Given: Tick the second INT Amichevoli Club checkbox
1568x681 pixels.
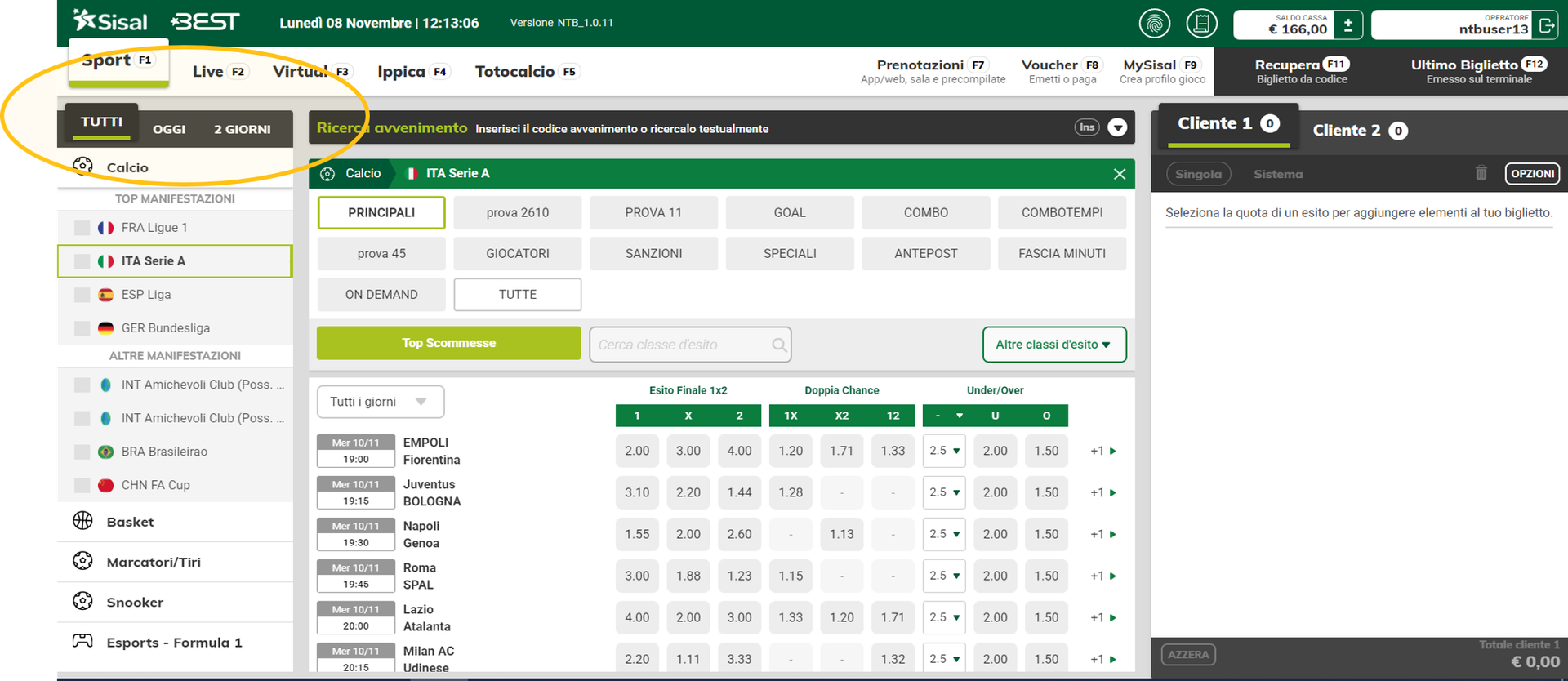Looking at the screenshot, I should (82, 418).
